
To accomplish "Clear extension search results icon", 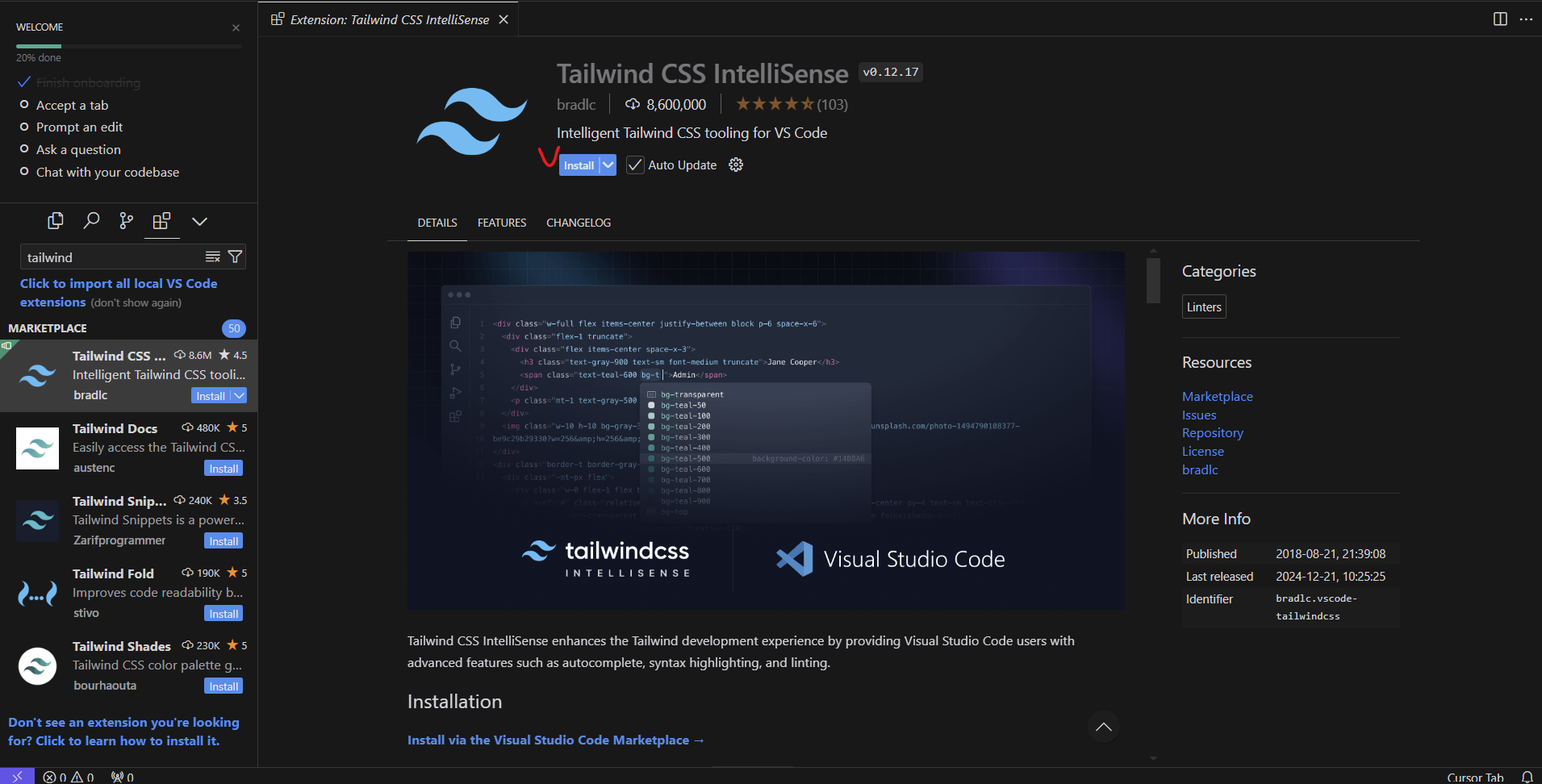I will point(213,256).
